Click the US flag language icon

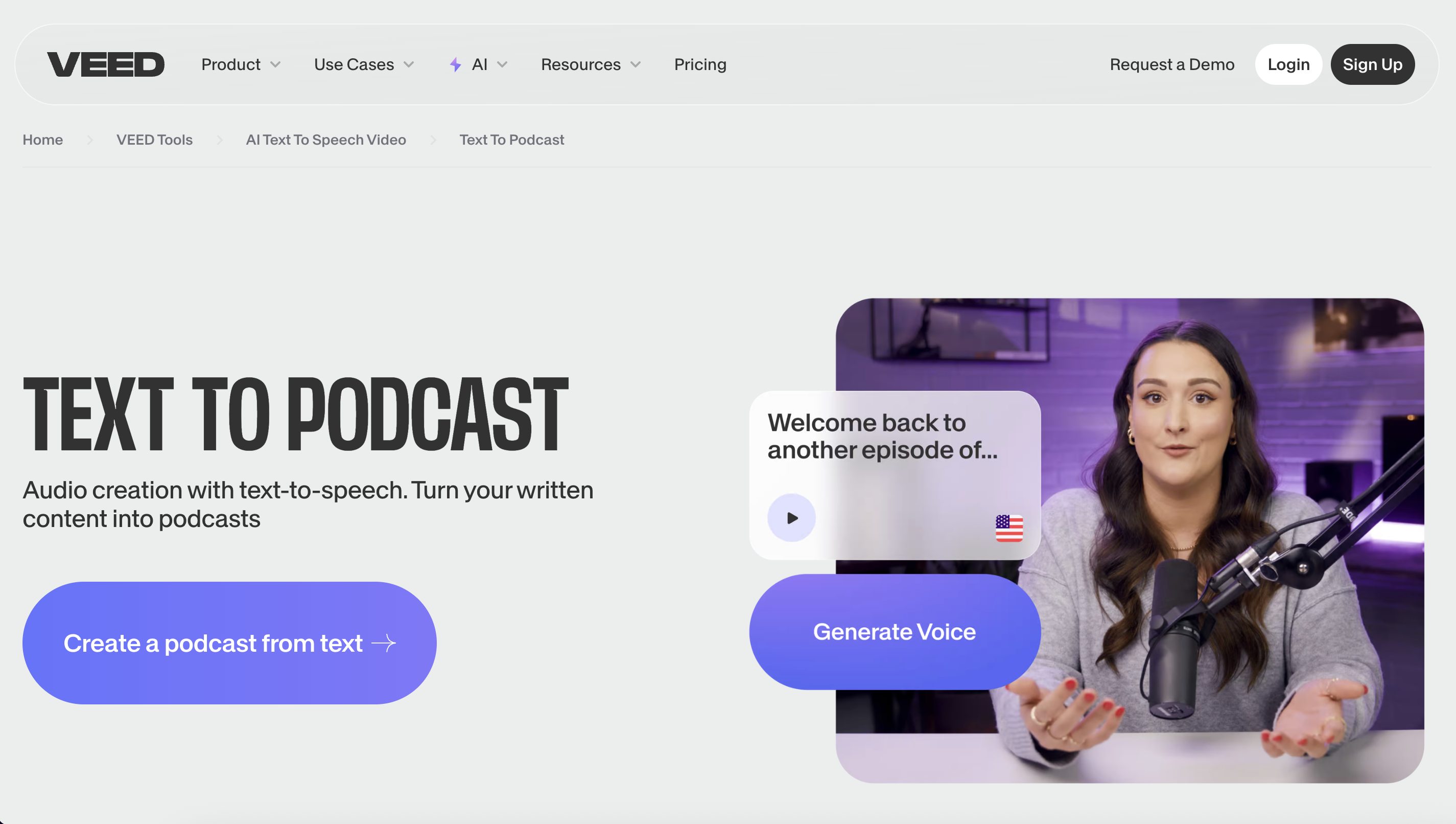pos(1009,528)
